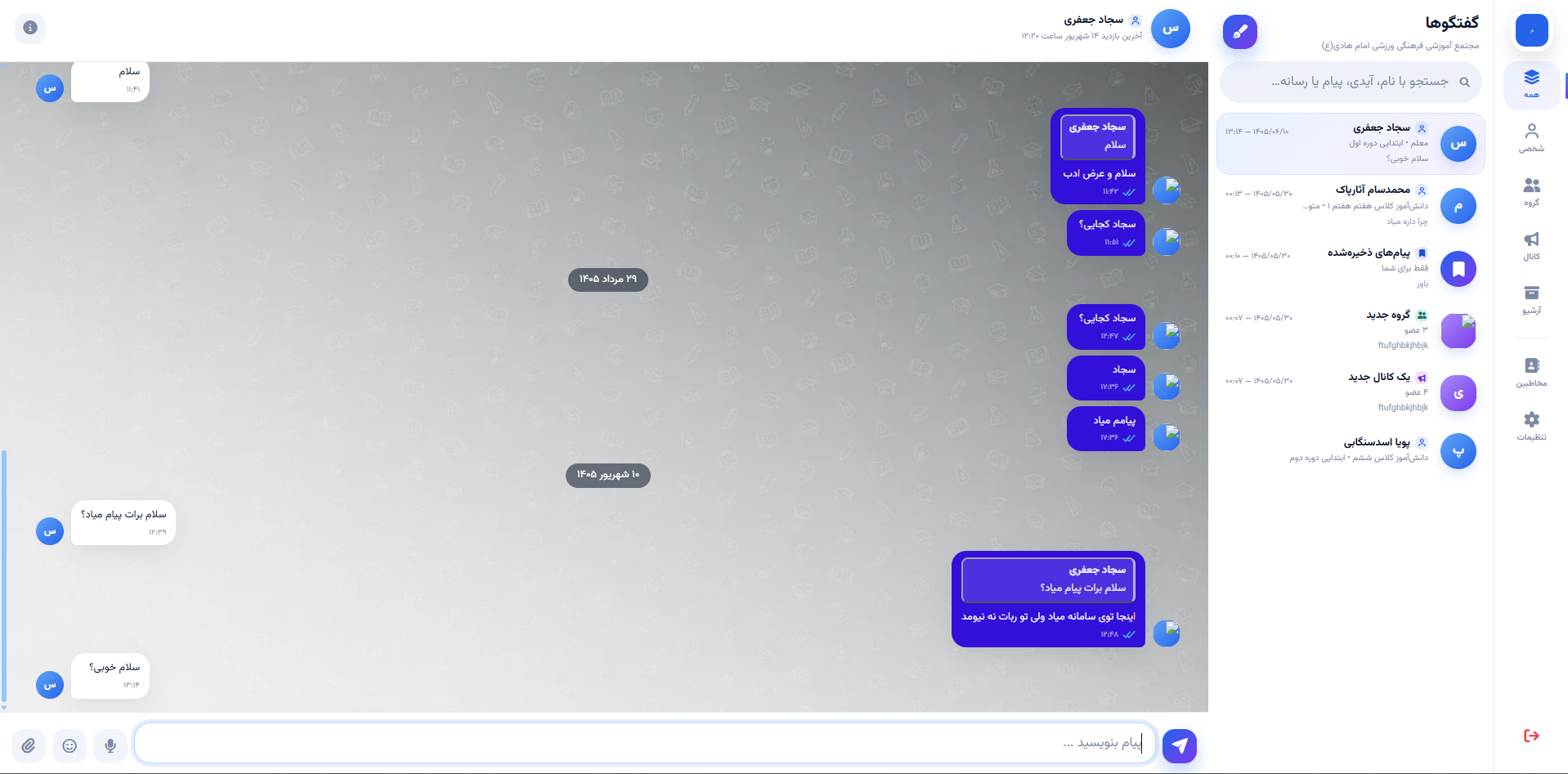Open the emoji picker
This screenshot has width=1568, height=774.
point(69,745)
